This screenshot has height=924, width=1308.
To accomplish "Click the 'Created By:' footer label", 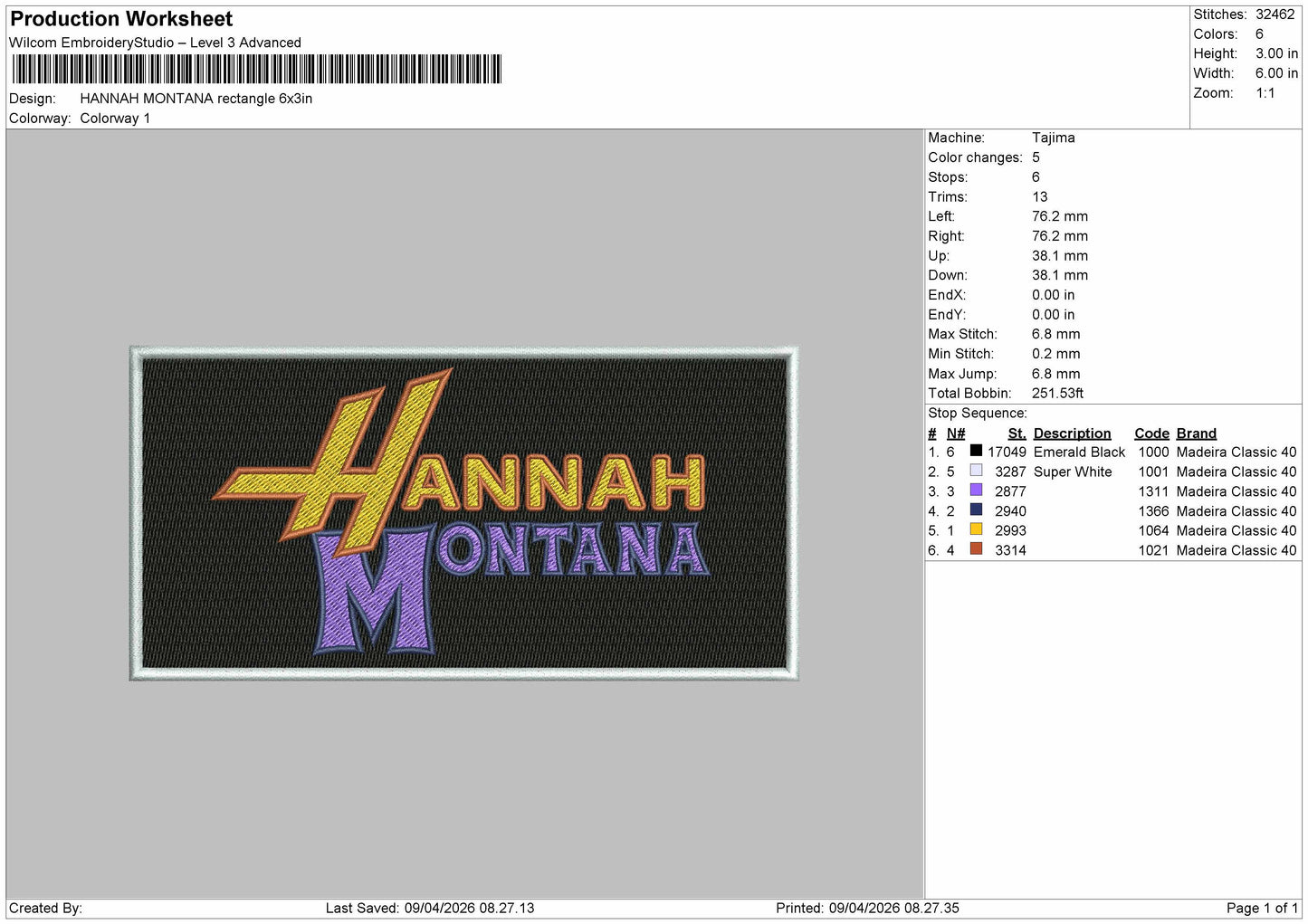I will click(x=45, y=908).
